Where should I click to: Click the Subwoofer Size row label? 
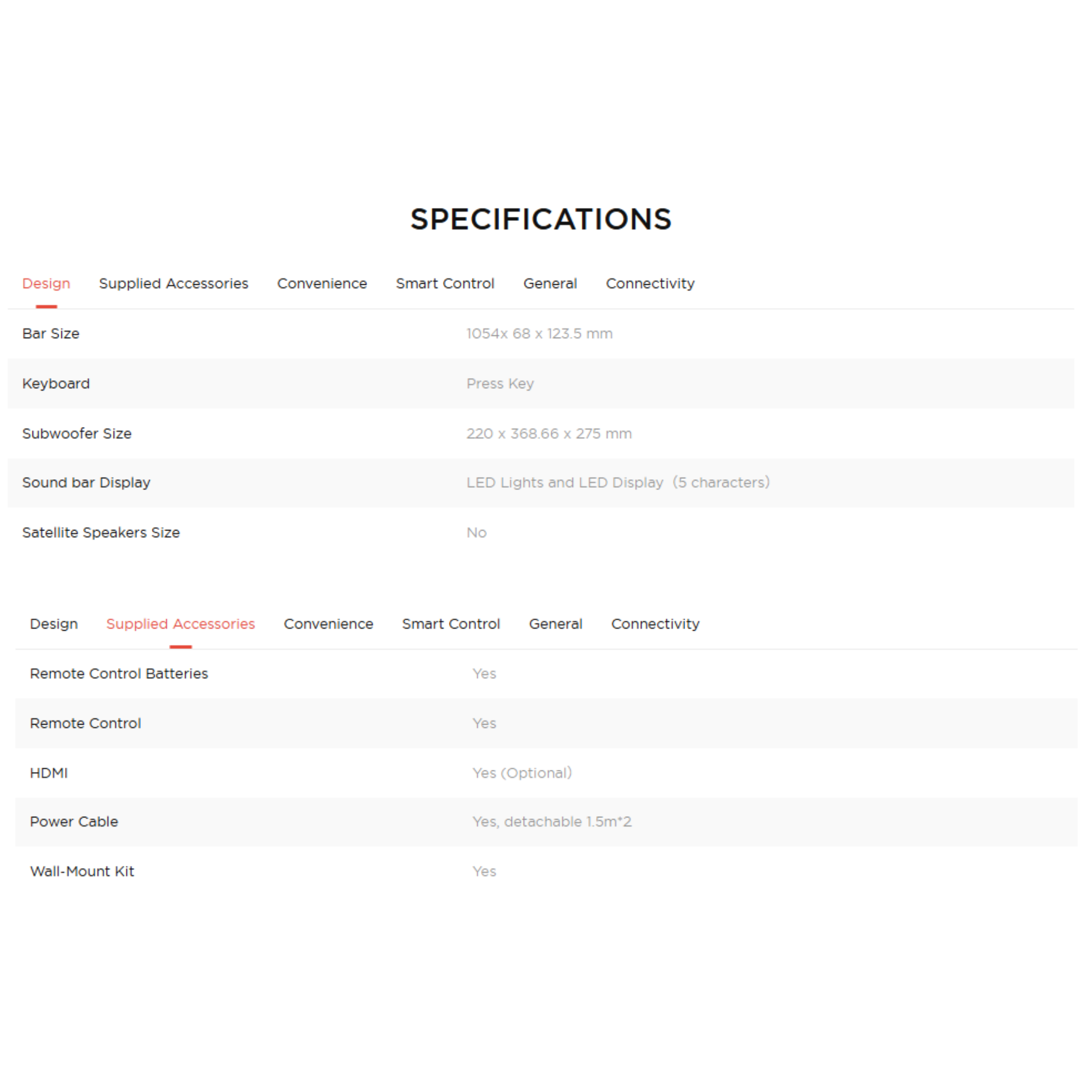tap(77, 433)
